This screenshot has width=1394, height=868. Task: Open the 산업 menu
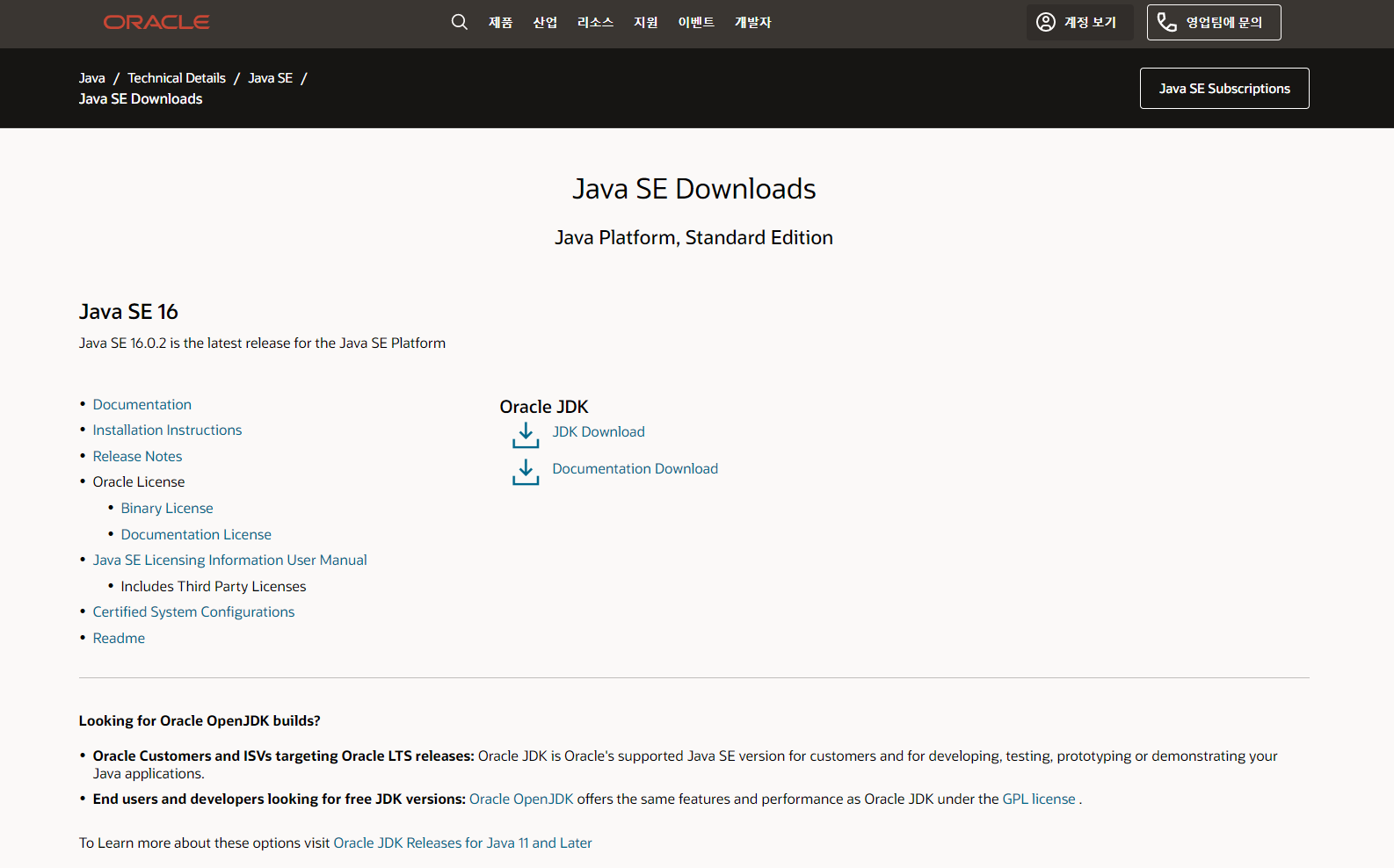click(545, 22)
